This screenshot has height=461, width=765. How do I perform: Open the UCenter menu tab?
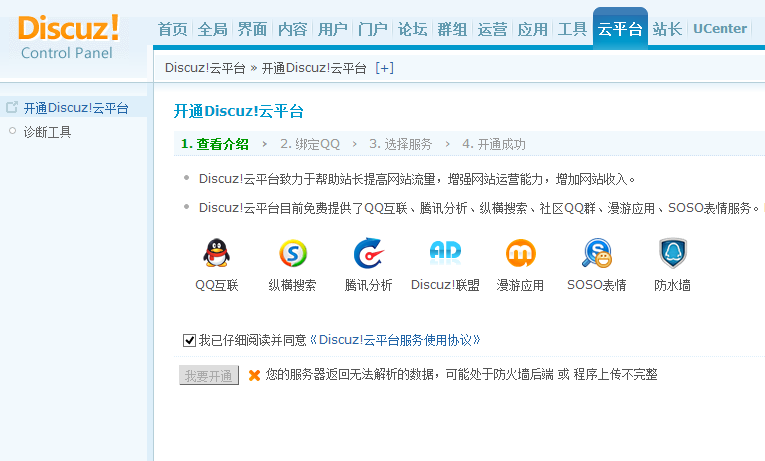(720, 29)
